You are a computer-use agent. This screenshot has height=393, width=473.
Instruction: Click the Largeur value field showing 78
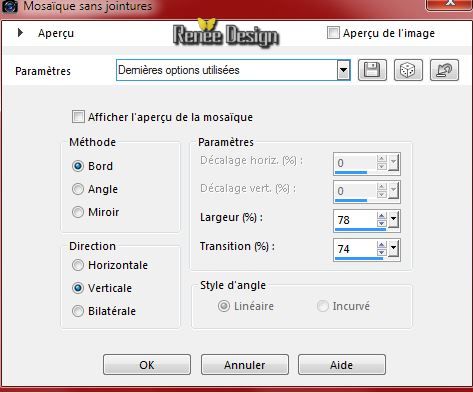tap(355, 220)
